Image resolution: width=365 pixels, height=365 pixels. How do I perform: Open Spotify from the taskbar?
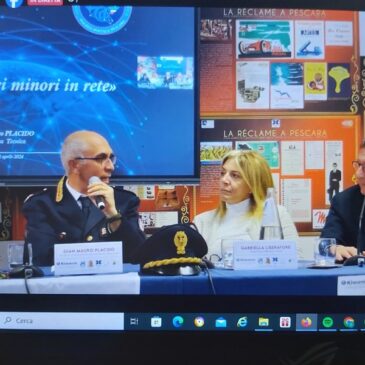coord(328,322)
